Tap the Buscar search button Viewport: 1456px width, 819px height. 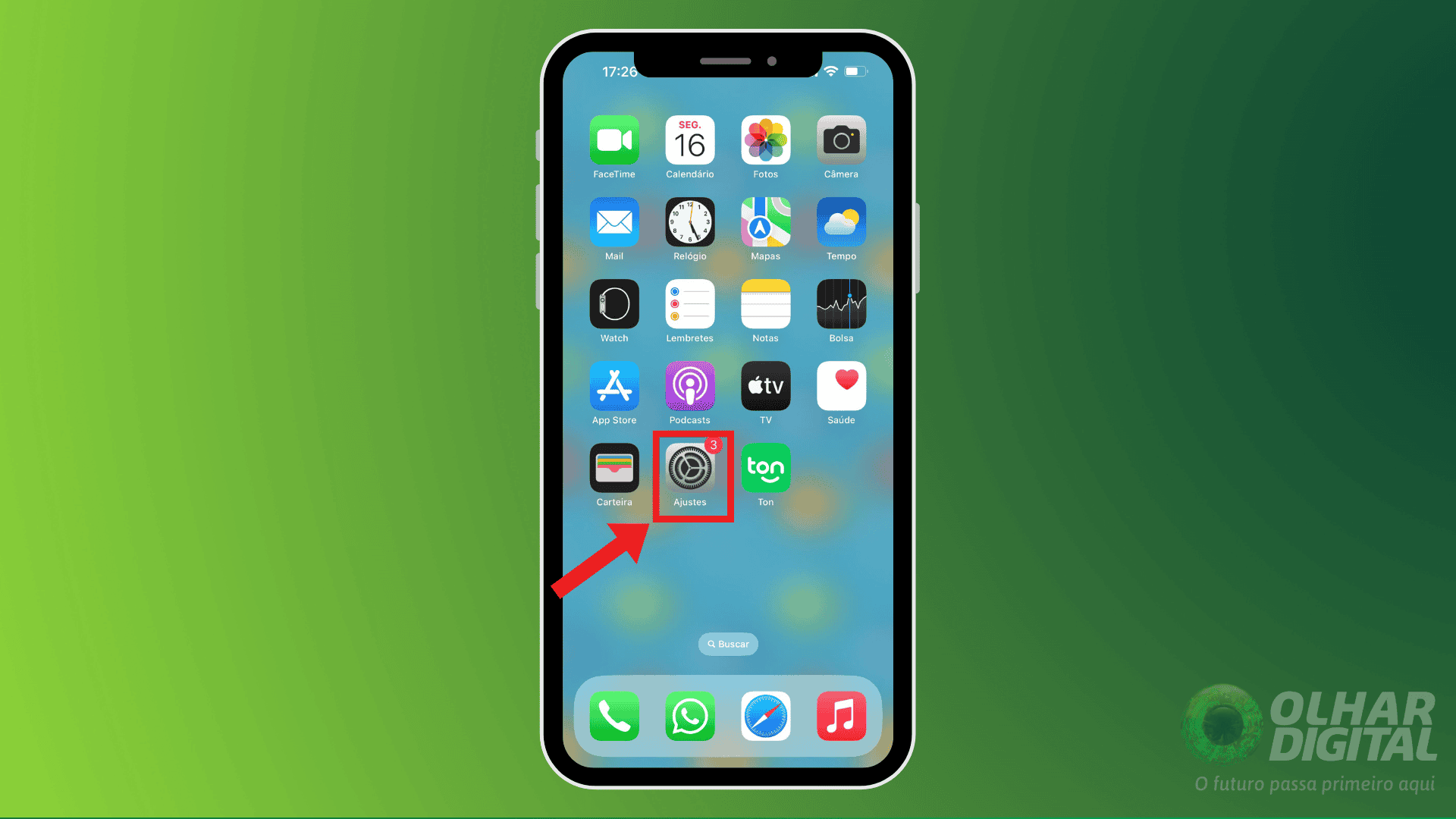(x=727, y=644)
